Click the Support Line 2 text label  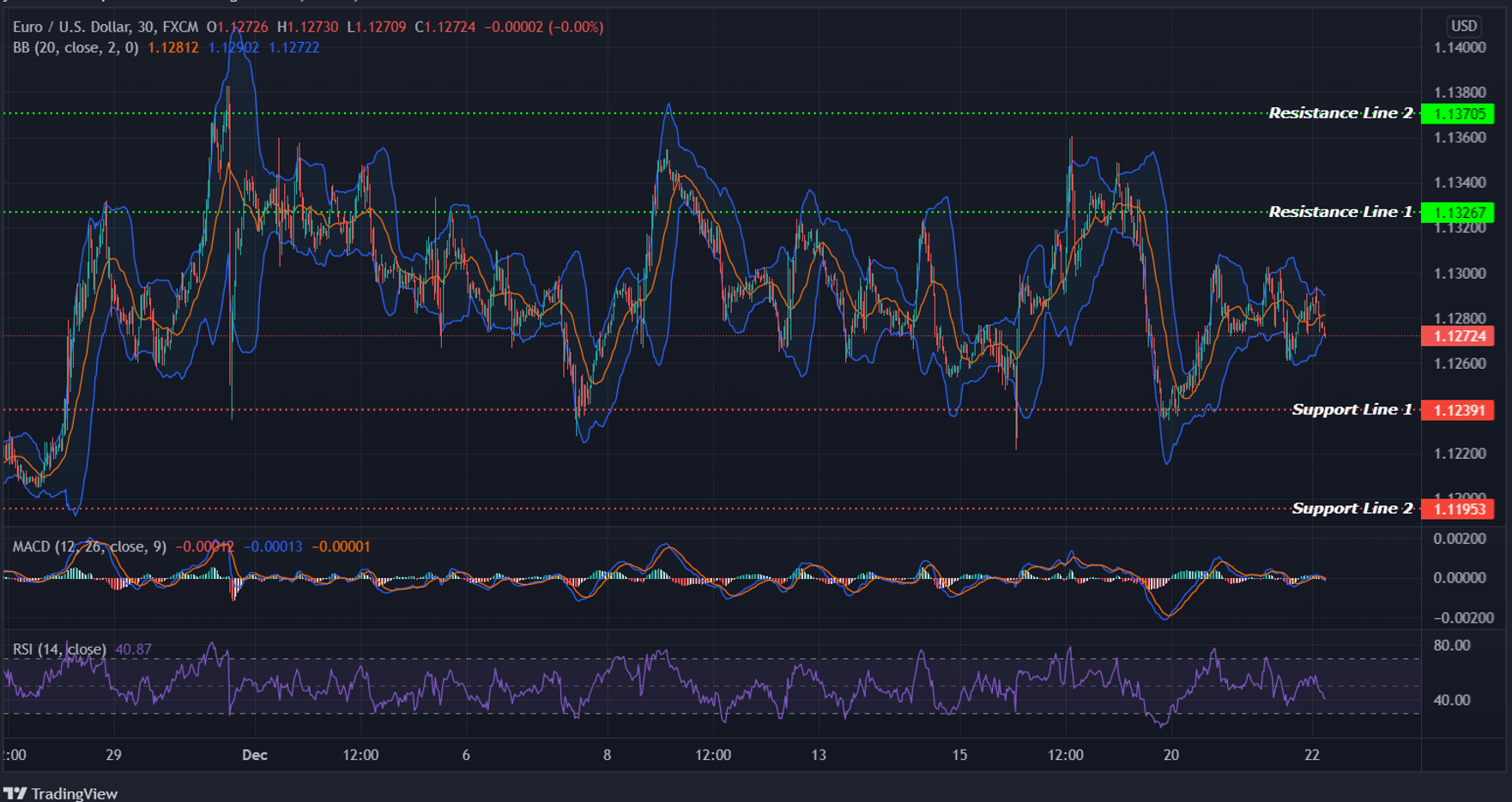pos(1351,509)
